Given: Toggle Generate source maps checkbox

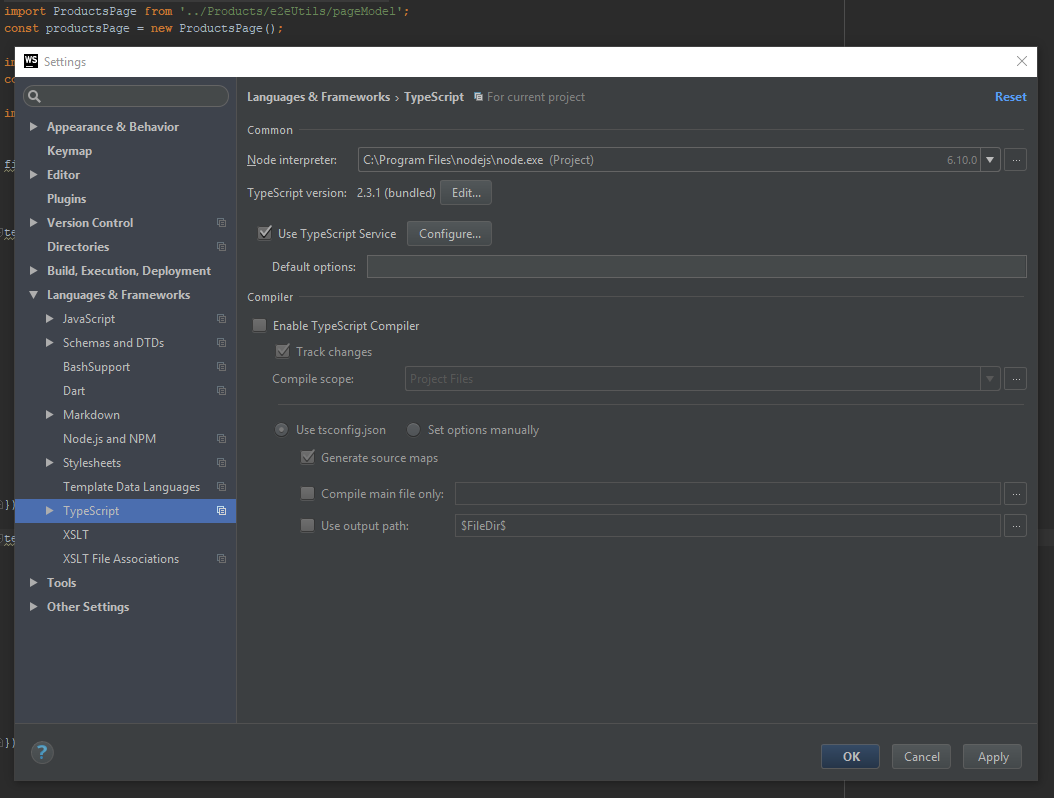Looking at the screenshot, I should click(x=307, y=458).
